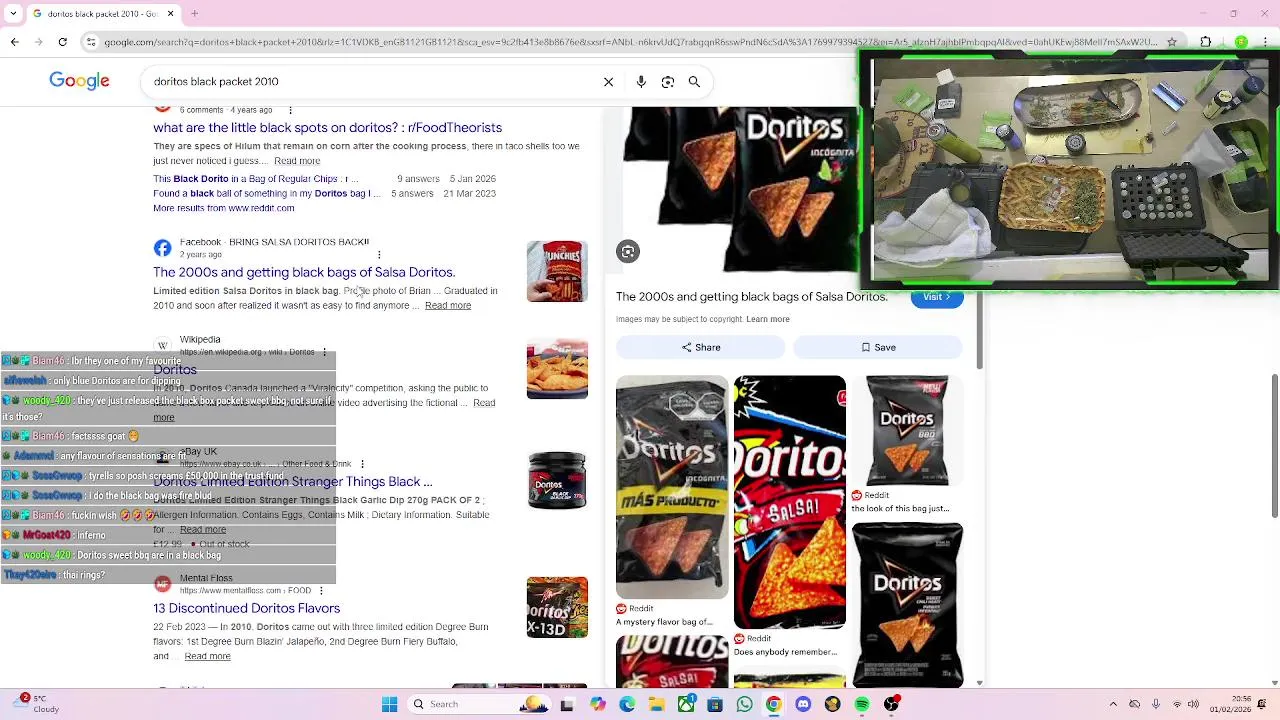This screenshot has height=720, width=1280.
Task: Open 'the look of this bag just...' Reddit image
Action: tap(907, 431)
